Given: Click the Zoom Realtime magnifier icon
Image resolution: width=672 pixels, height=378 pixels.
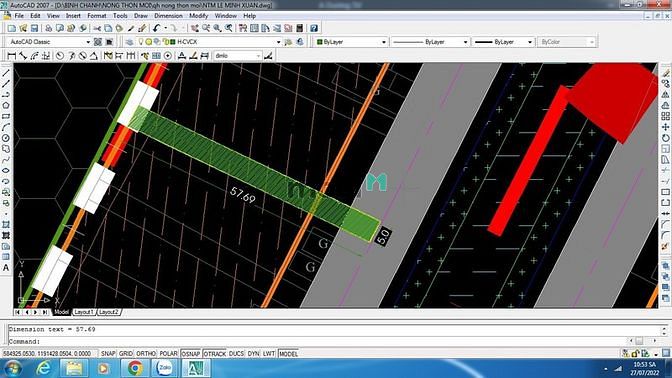Looking at the screenshot, I should click(206, 28).
